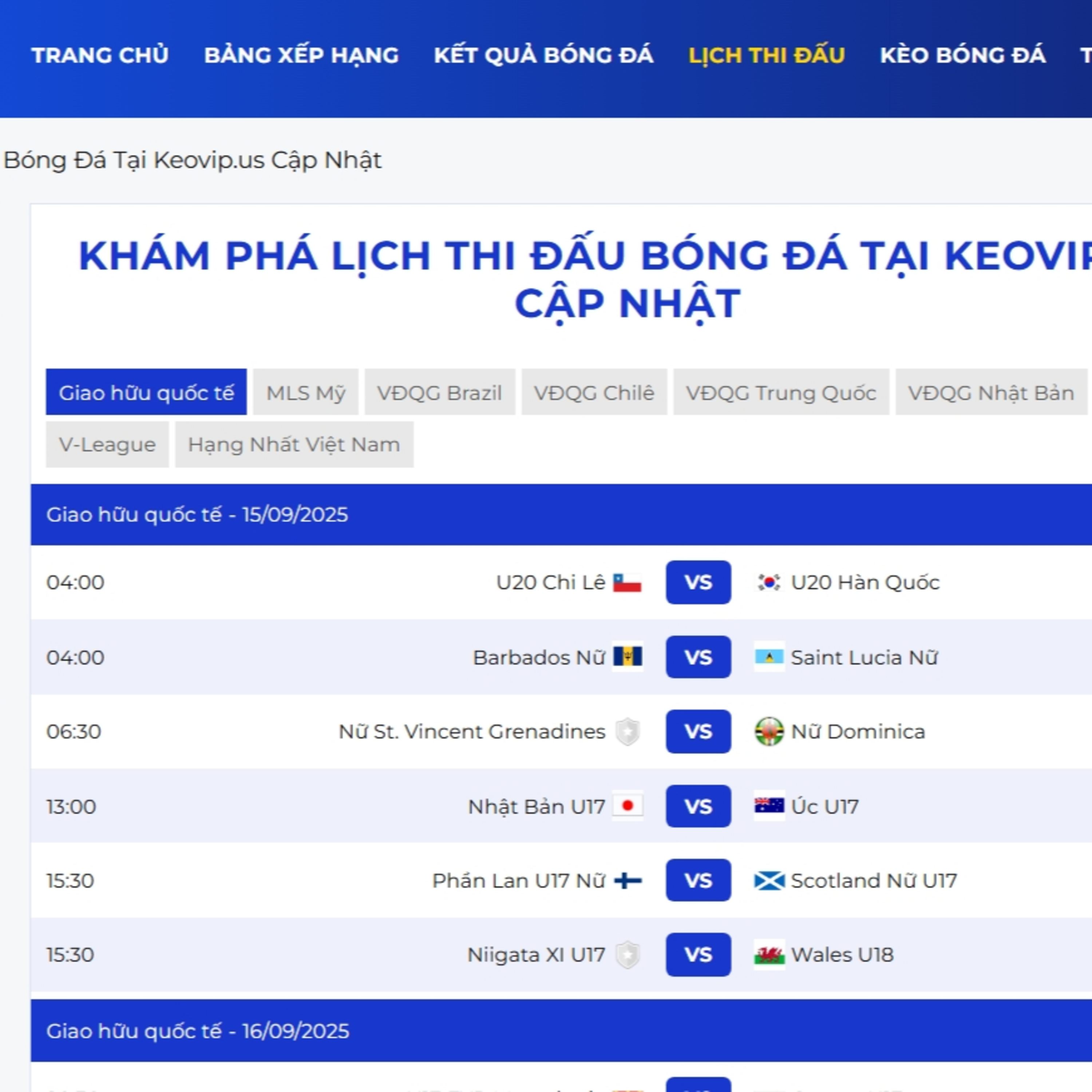Click VS button for Niigata XI U17 match
Image resolution: width=1092 pixels, height=1092 pixels.
click(x=698, y=955)
